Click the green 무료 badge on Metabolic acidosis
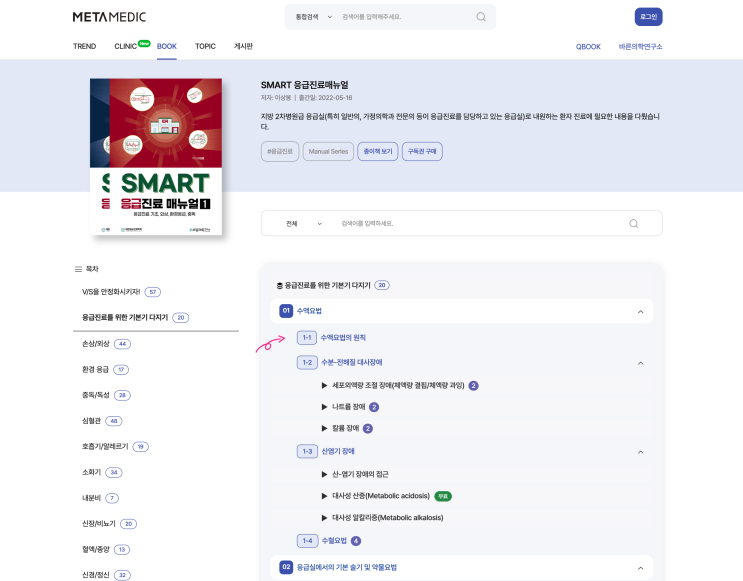This screenshot has width=743, height=581. [443, 496]
